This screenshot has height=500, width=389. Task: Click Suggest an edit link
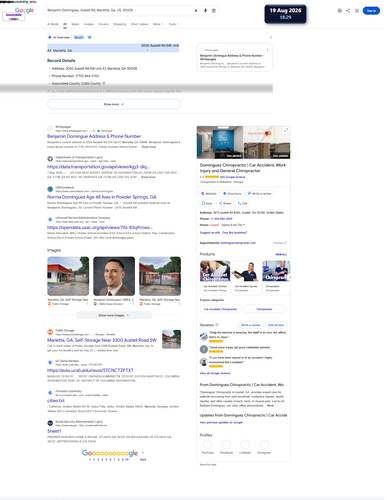(210, 233)
